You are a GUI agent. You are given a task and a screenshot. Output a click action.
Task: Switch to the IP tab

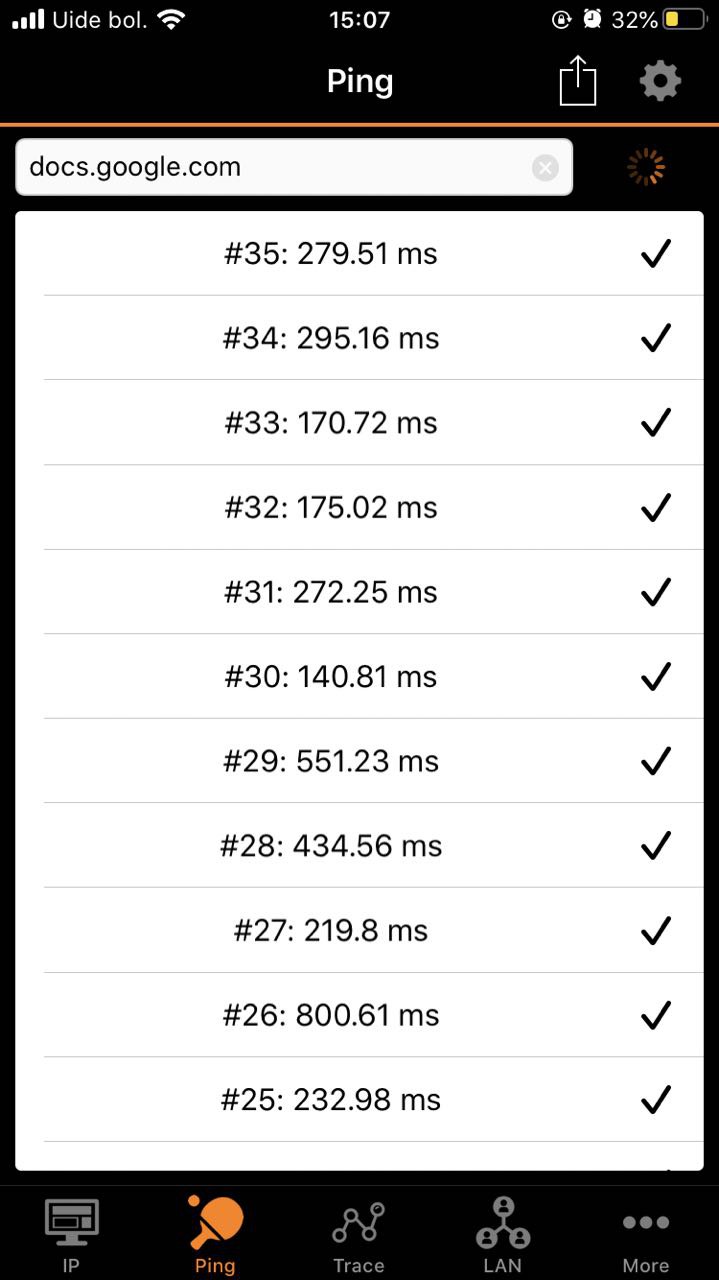[x=71, y=1235]
